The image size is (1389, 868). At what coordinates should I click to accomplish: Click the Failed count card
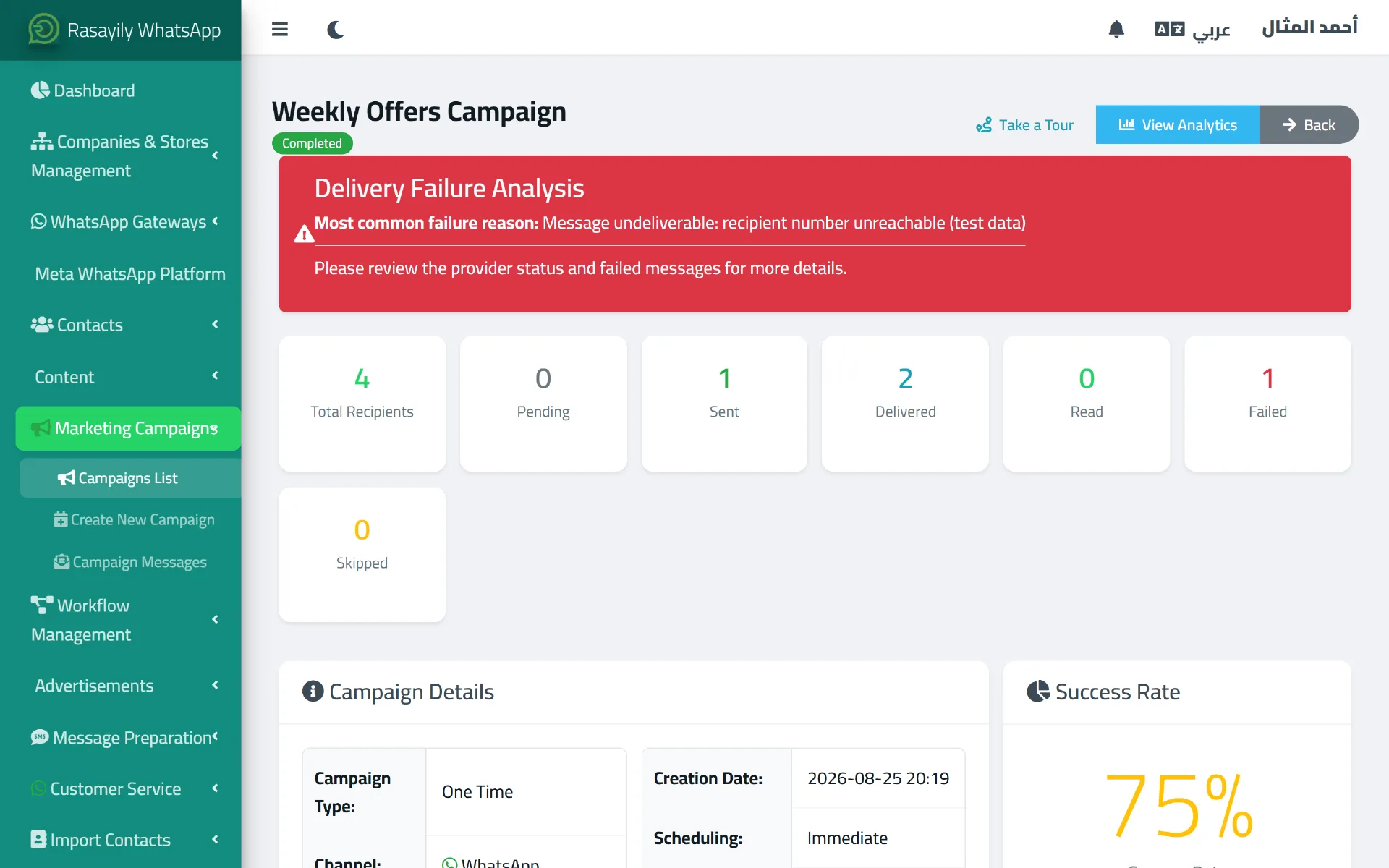1267,404
